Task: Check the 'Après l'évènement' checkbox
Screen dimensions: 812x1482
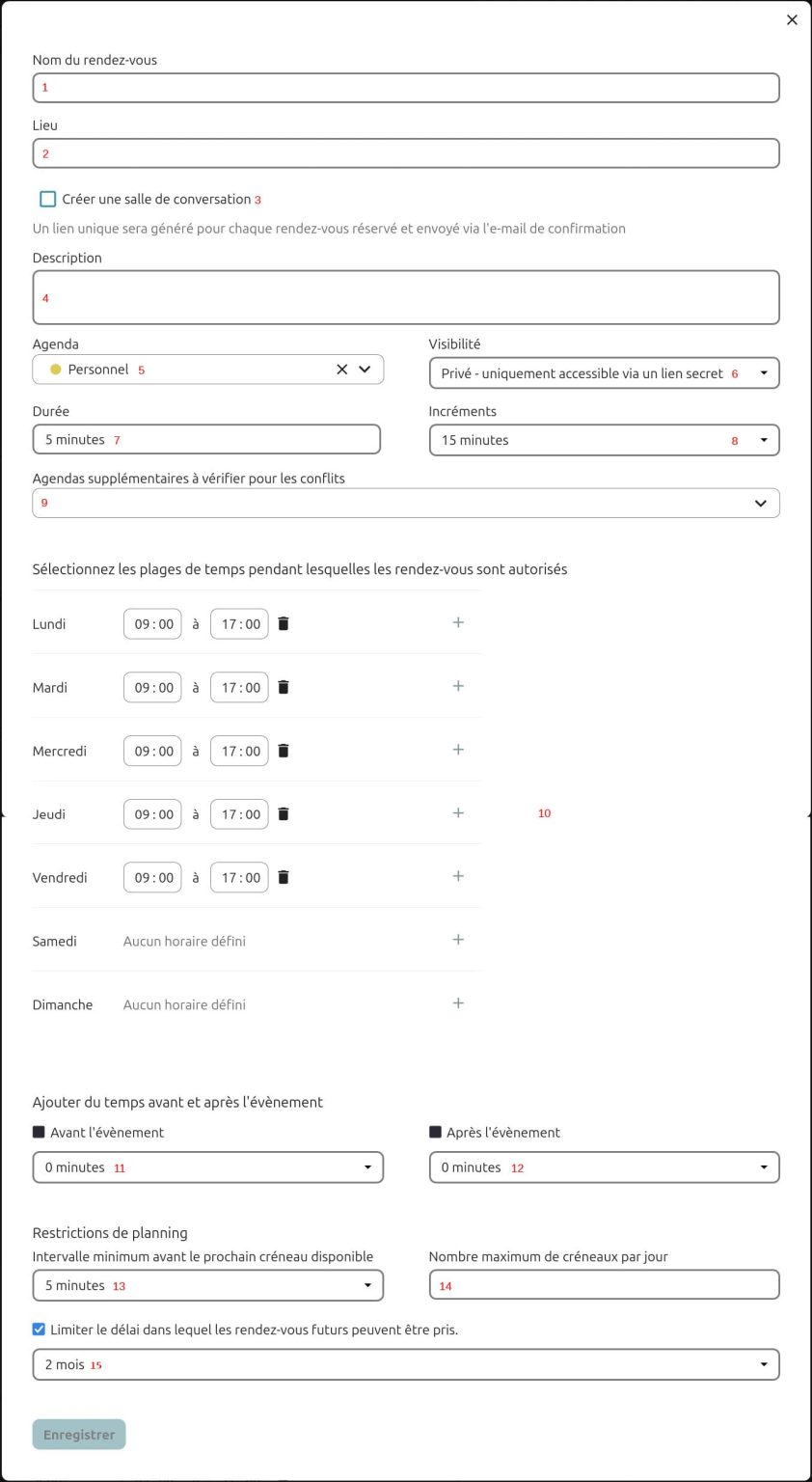Action: 435,1133
